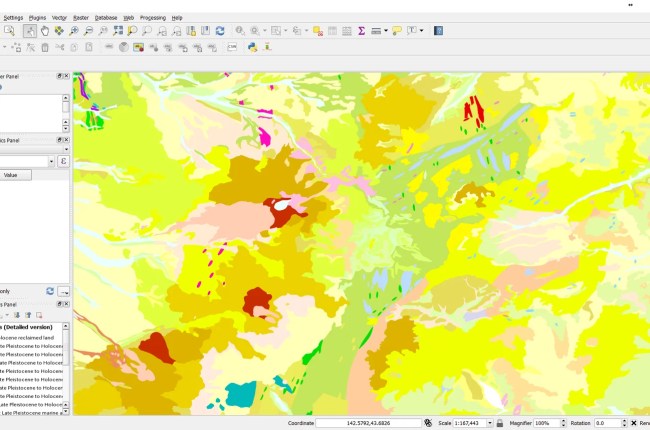
Task: Click the Zoom to Selection icon
Action: (x=133, y=31)
